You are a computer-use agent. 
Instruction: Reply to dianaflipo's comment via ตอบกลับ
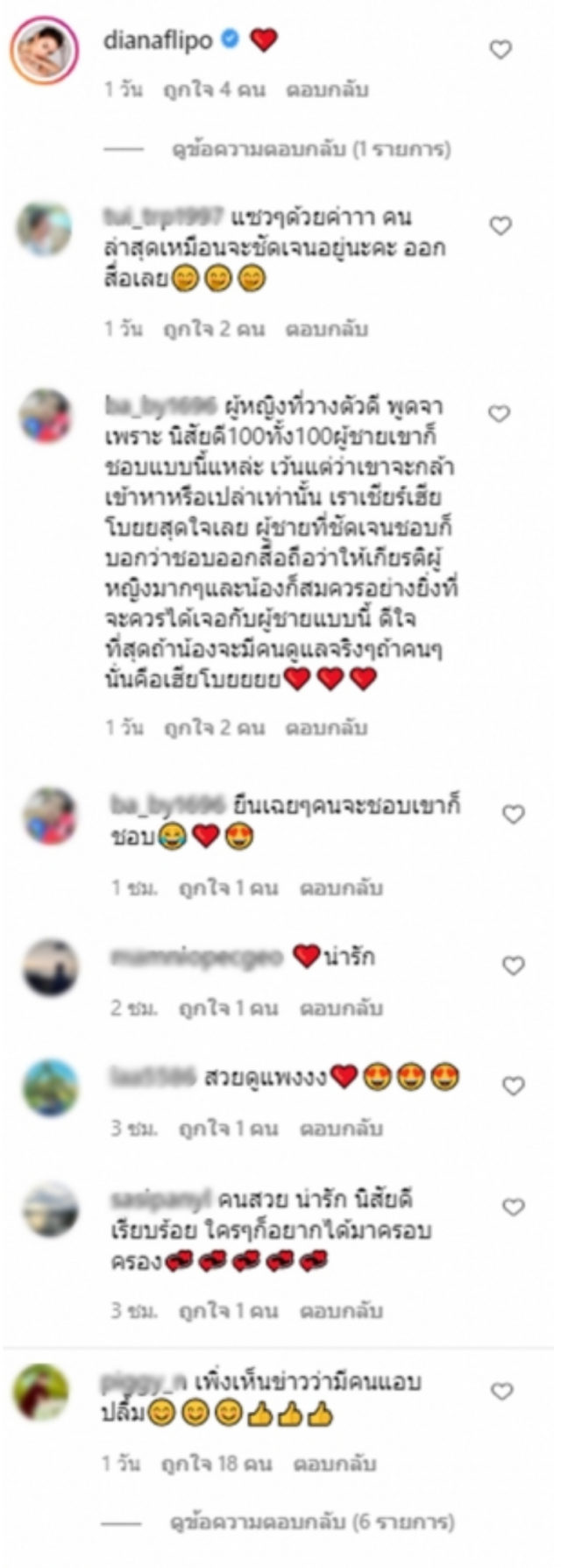tap(328, 89)
